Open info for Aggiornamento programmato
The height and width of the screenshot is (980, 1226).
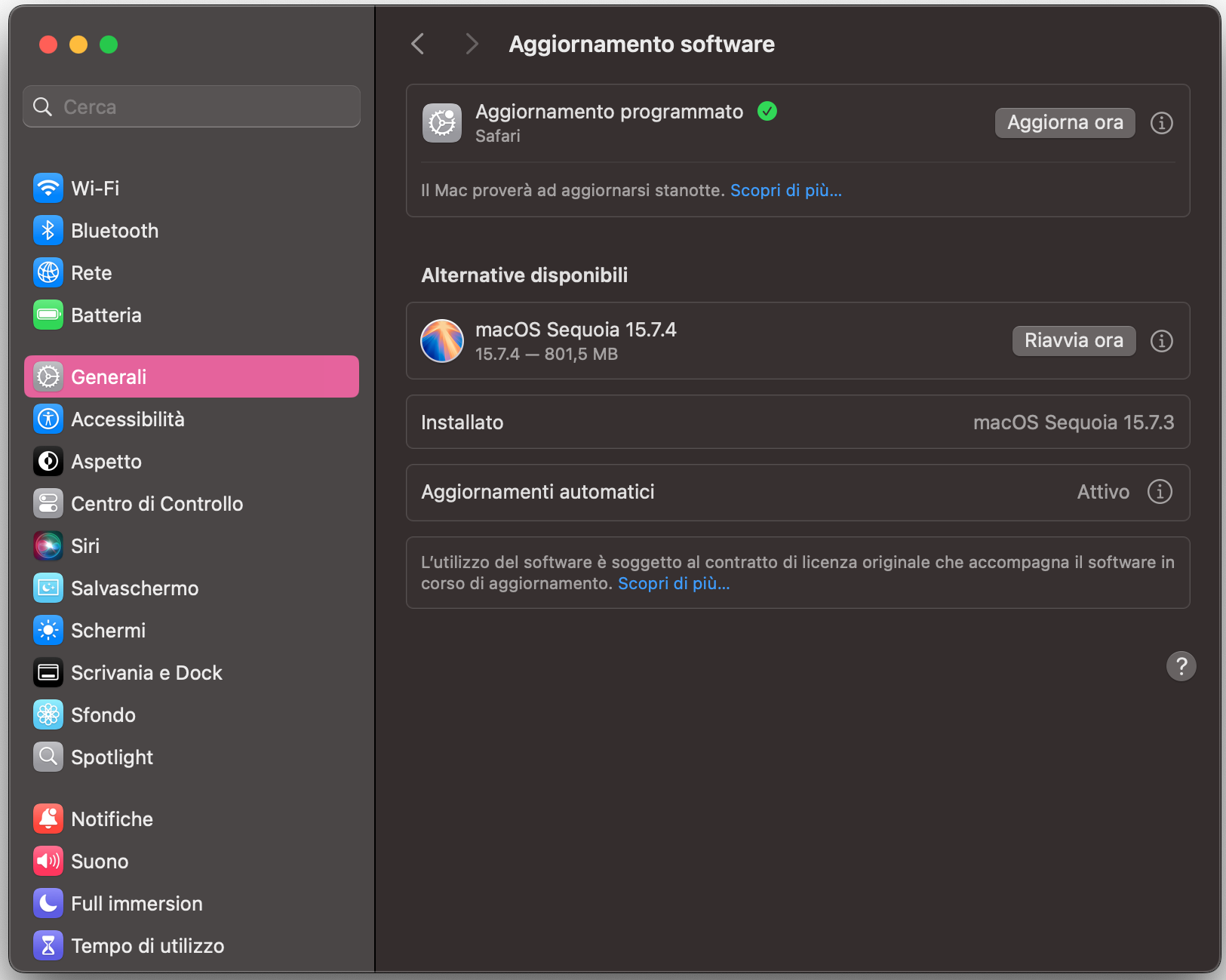(1161, 123)
